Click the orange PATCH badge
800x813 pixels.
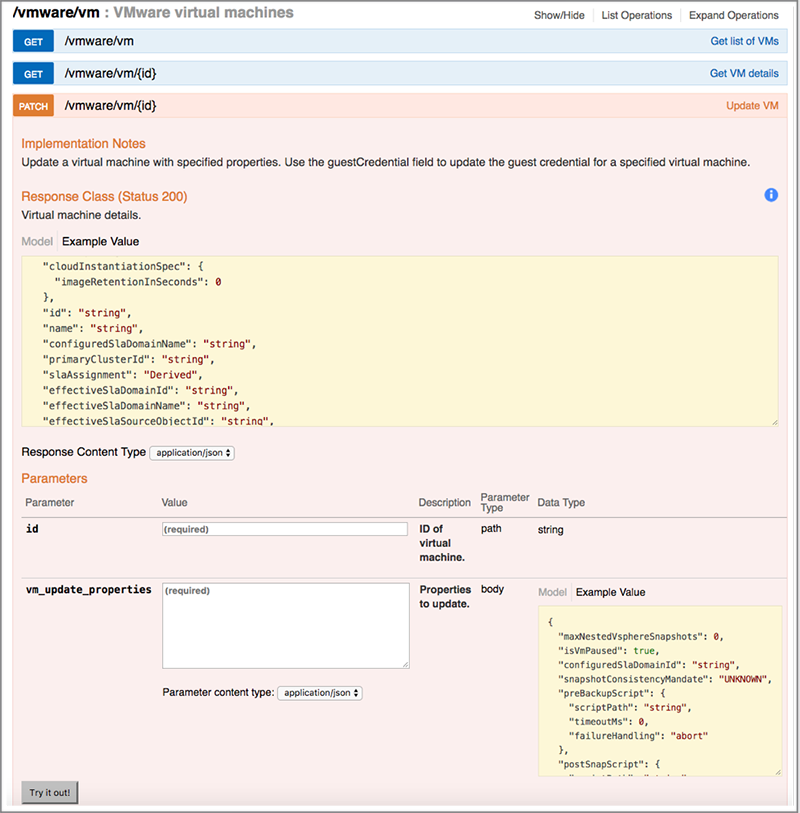33,106
